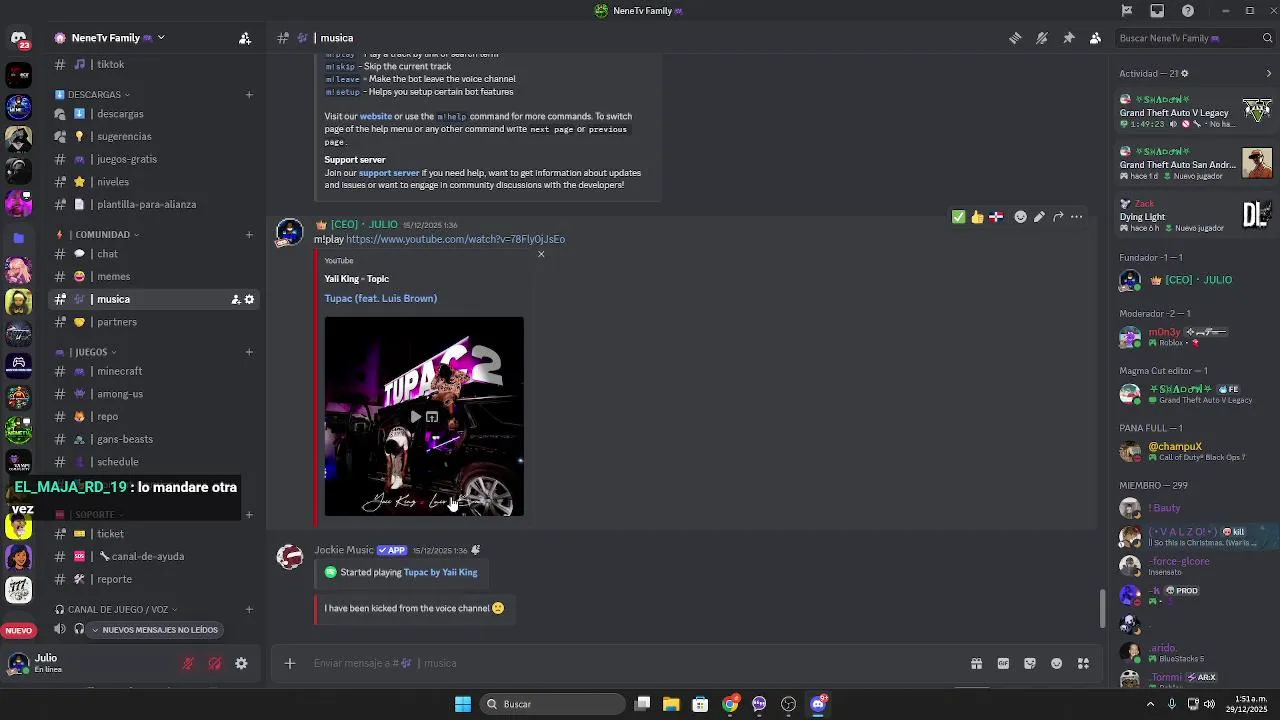Open File Explorer from the taskbar
The width and height of the screenshot is (1280, 720).
point(671,704)
